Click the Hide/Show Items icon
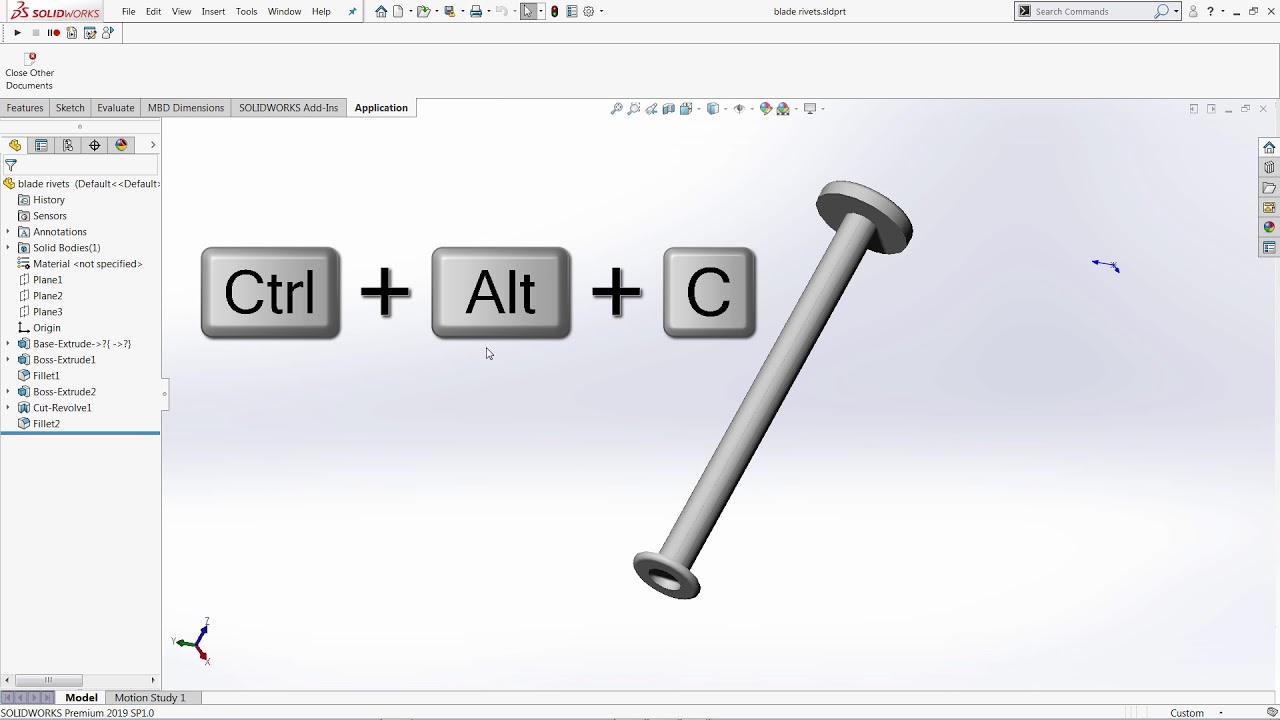 point(739,108)
